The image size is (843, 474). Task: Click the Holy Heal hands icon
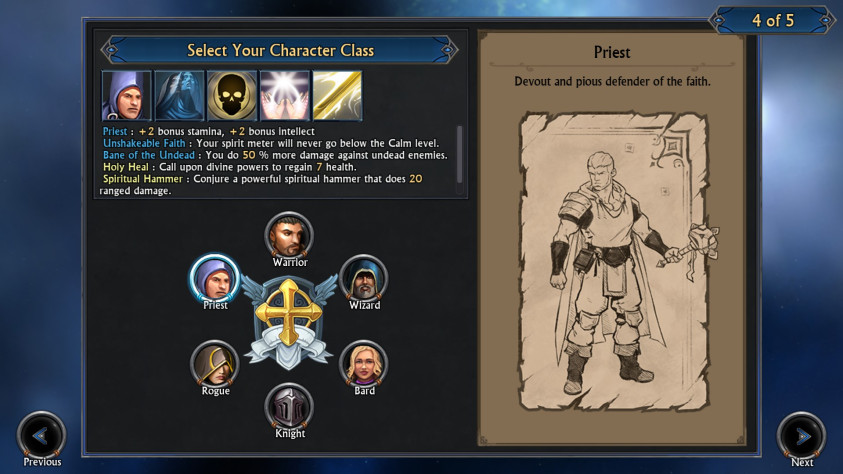coord(285,96)
